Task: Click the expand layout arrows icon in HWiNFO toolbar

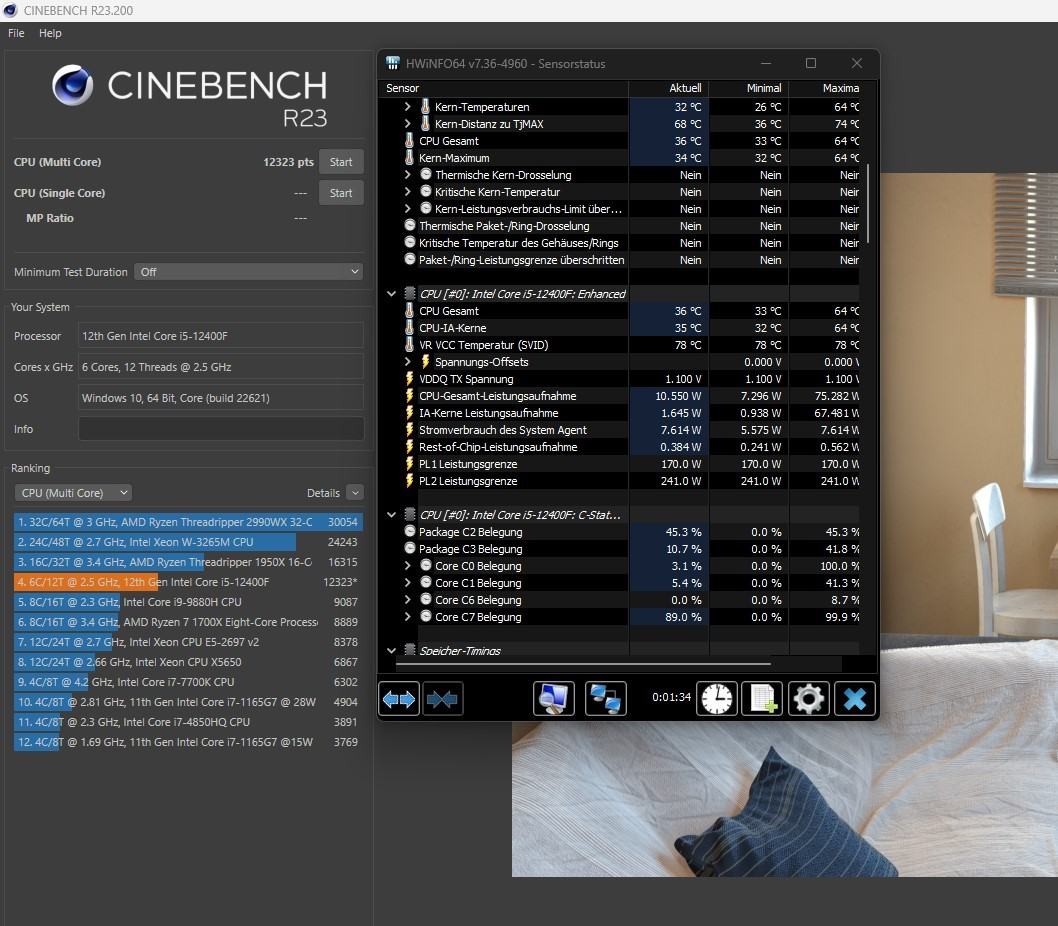Action: click(399, 699)
